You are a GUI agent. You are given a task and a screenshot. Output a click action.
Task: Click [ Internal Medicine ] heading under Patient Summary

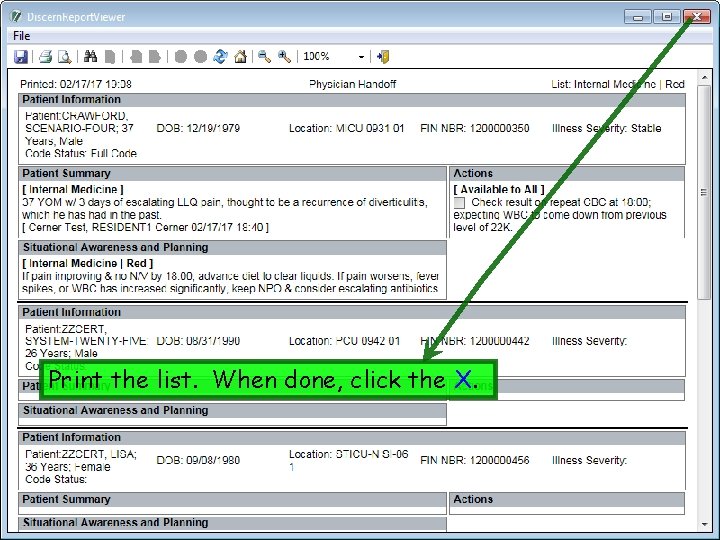73,190
